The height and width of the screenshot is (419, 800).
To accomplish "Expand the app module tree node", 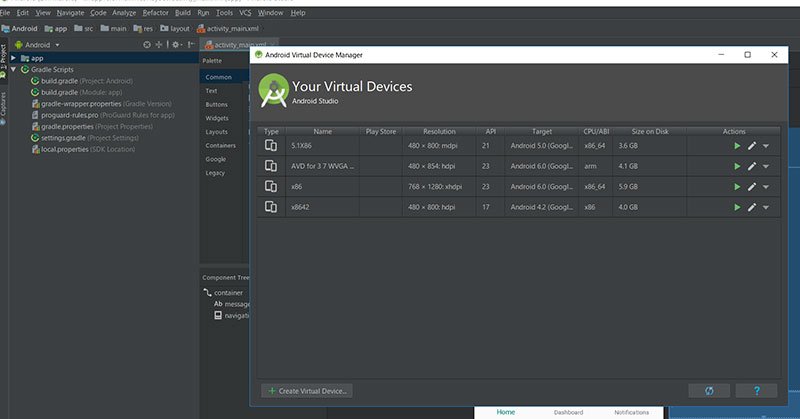I will (13, 58).
